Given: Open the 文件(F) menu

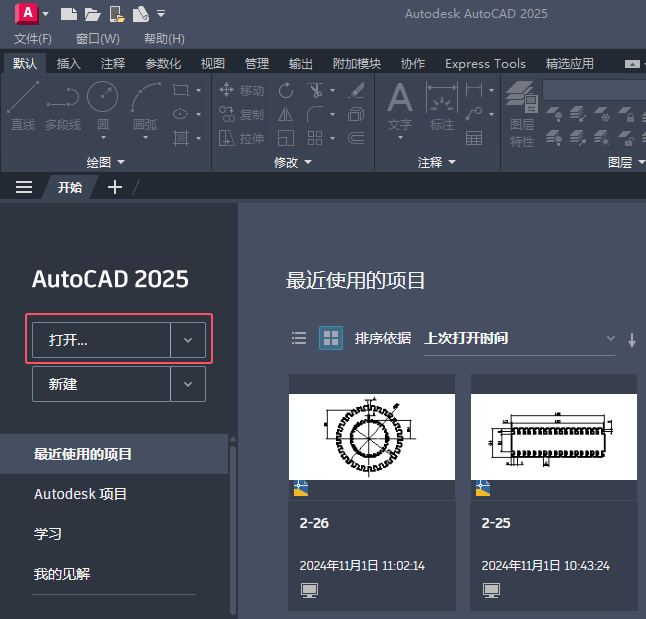Looking at the screenshot, I should 33,39.
